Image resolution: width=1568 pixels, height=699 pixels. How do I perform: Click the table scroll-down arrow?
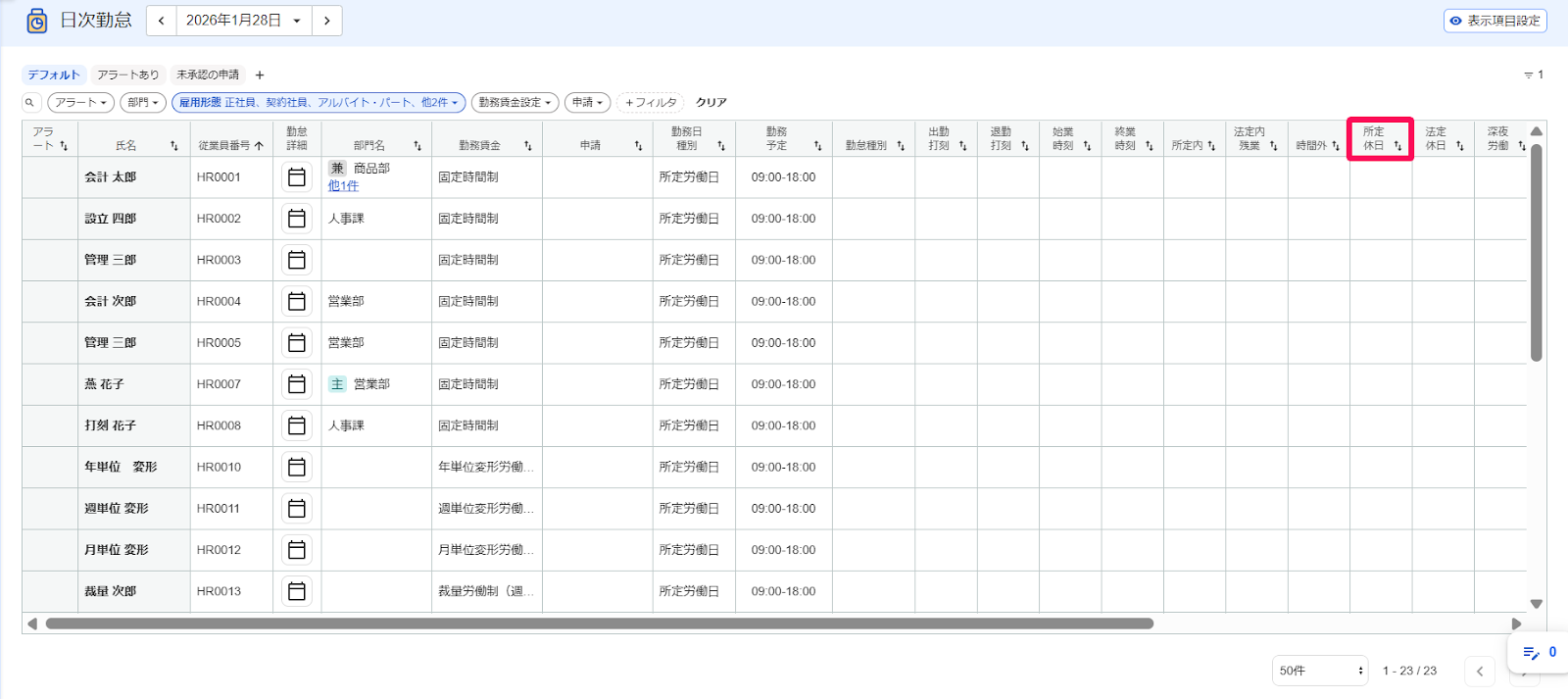(x=1537, y=604)
